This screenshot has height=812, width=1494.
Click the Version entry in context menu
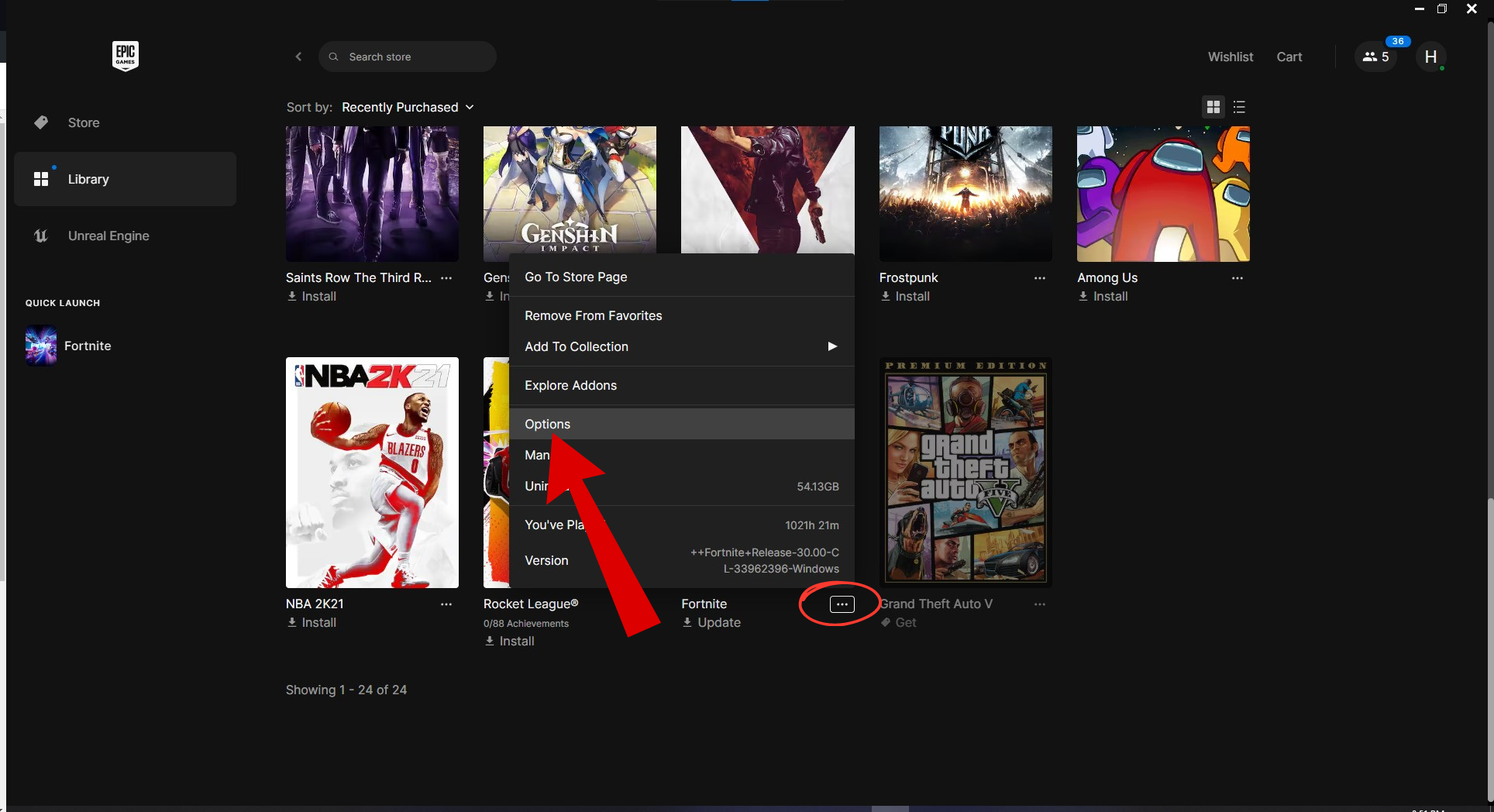(x=682, y=560)
